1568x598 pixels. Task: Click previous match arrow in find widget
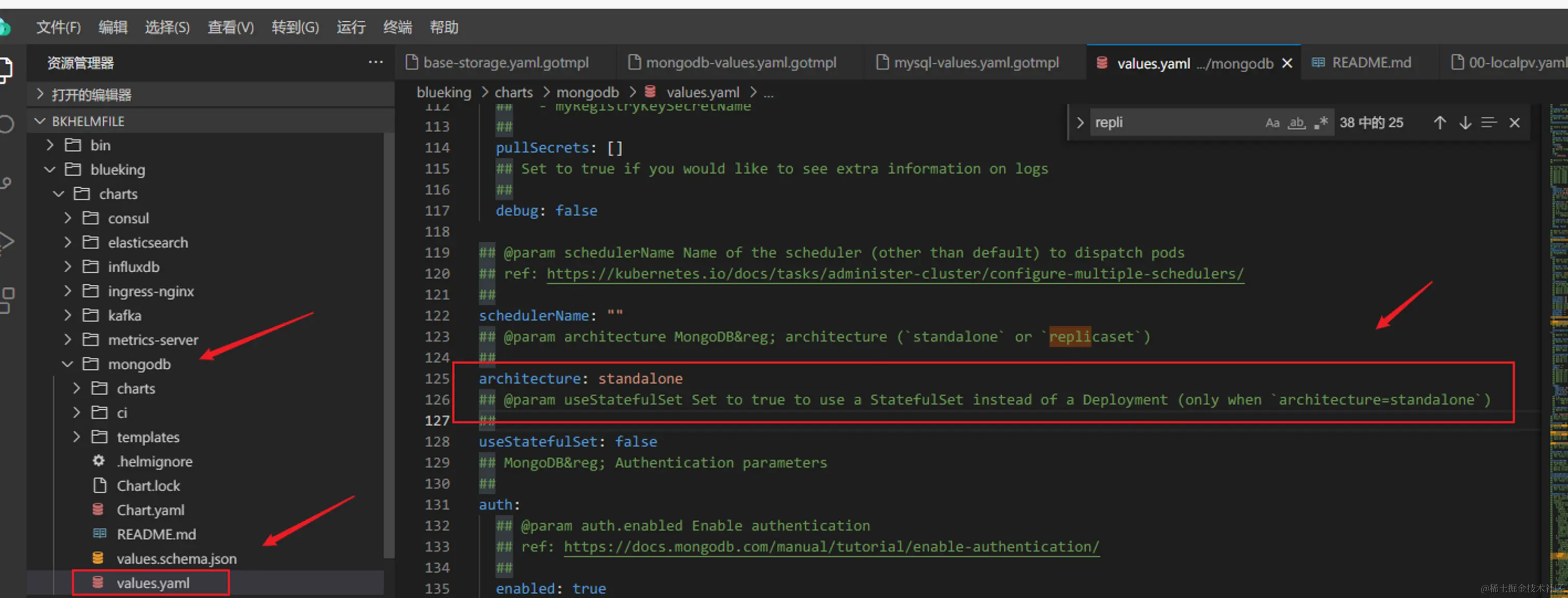tap(1439, 122)
